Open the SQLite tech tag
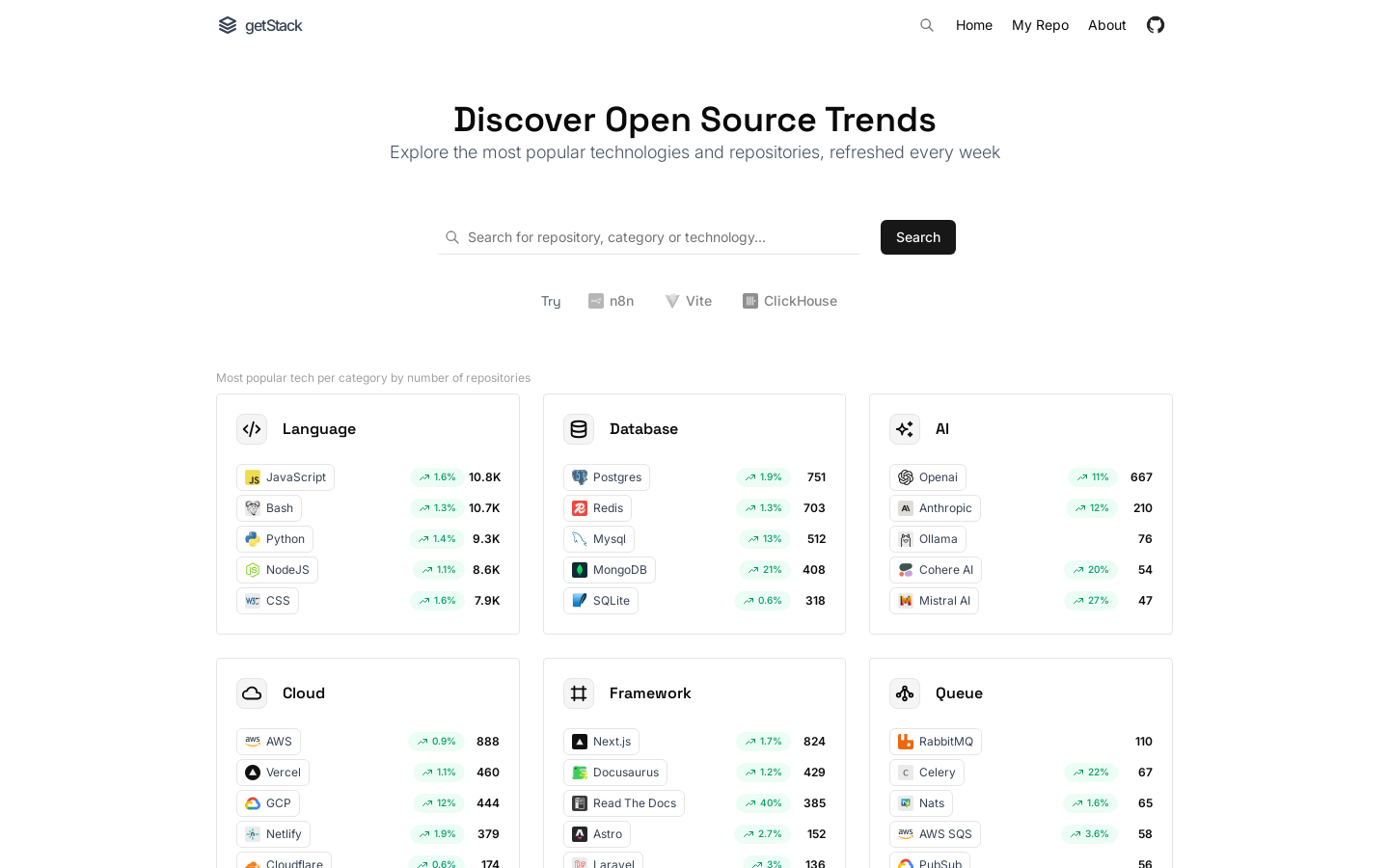1389x868 pixels. click(601, 601)
